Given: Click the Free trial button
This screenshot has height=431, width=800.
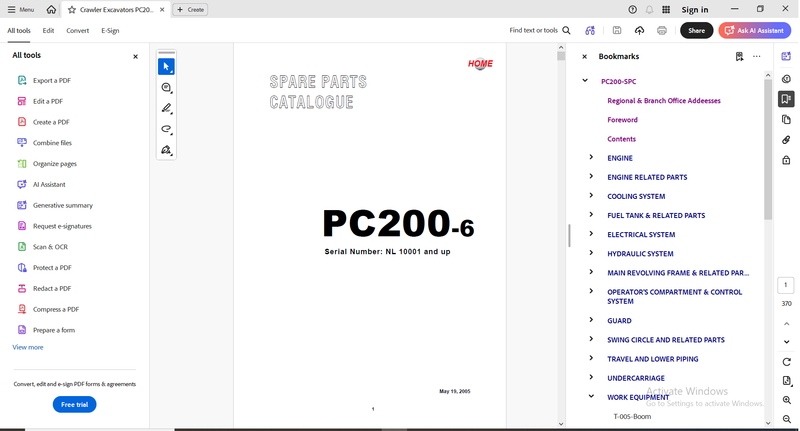Looking at the screenshot, I should tap(74, 404).
